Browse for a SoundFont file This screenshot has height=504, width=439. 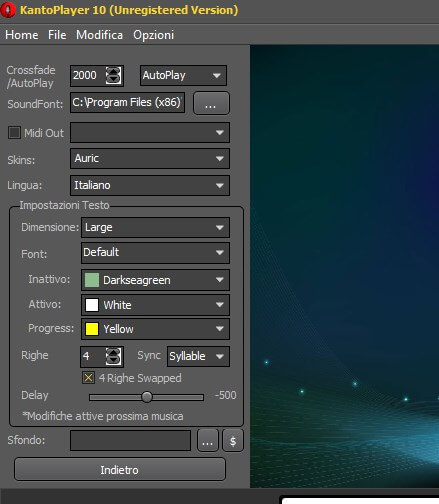click(x=211, y=103)
